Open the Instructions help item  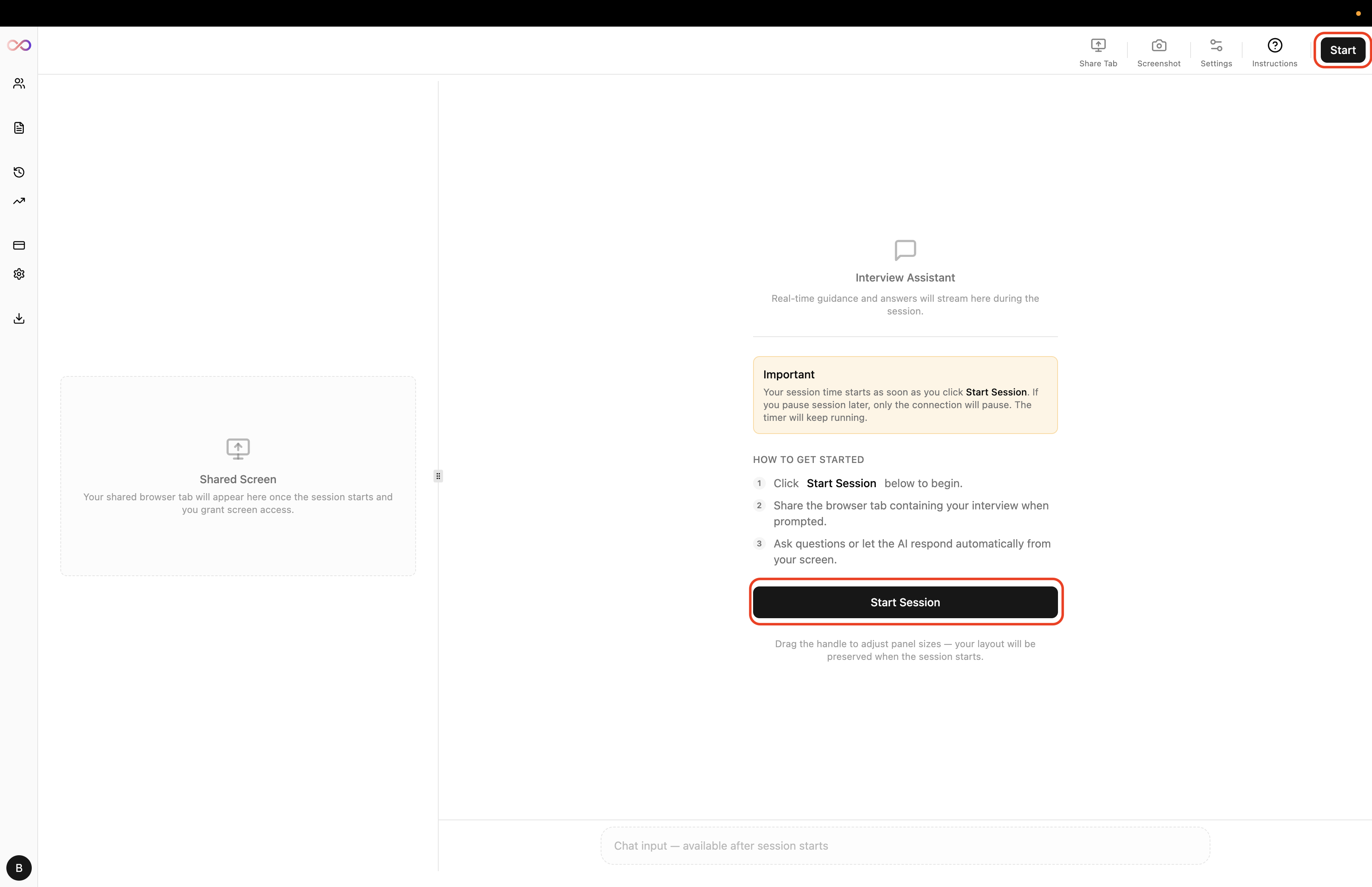(1275, 52)
